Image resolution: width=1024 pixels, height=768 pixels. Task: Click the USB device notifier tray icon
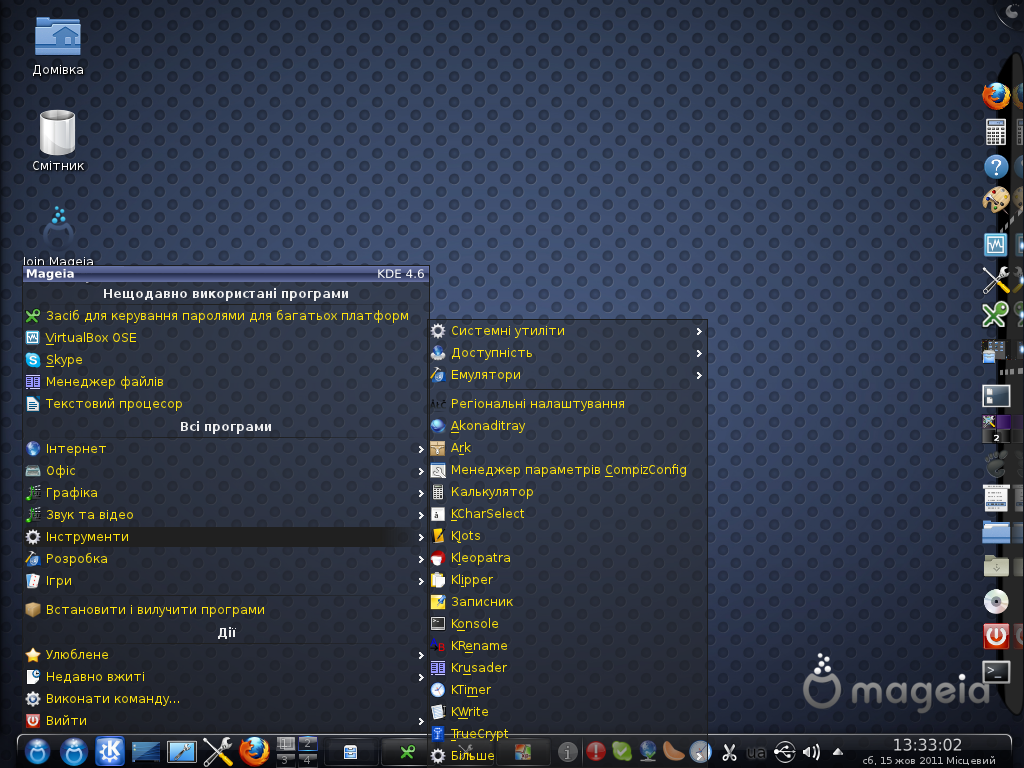click(784, 752)
